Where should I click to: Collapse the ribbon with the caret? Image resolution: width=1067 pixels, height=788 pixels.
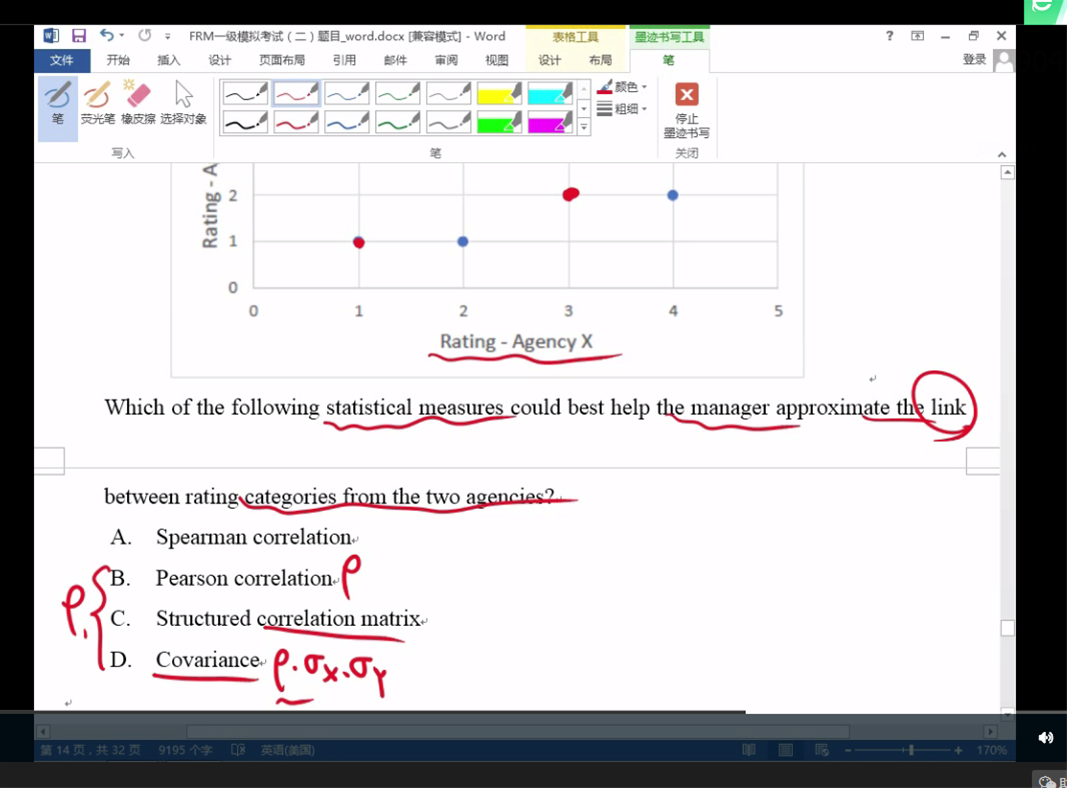pos(1002,155)
